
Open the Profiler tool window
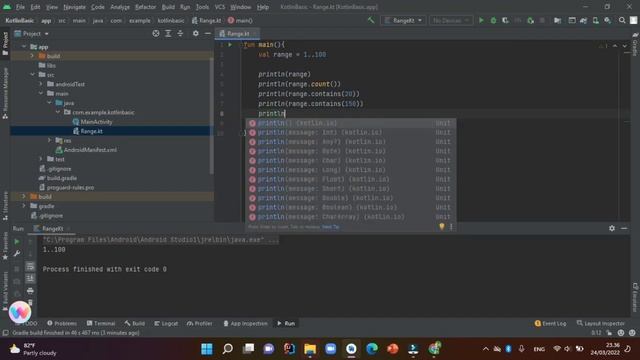[200, 323]
